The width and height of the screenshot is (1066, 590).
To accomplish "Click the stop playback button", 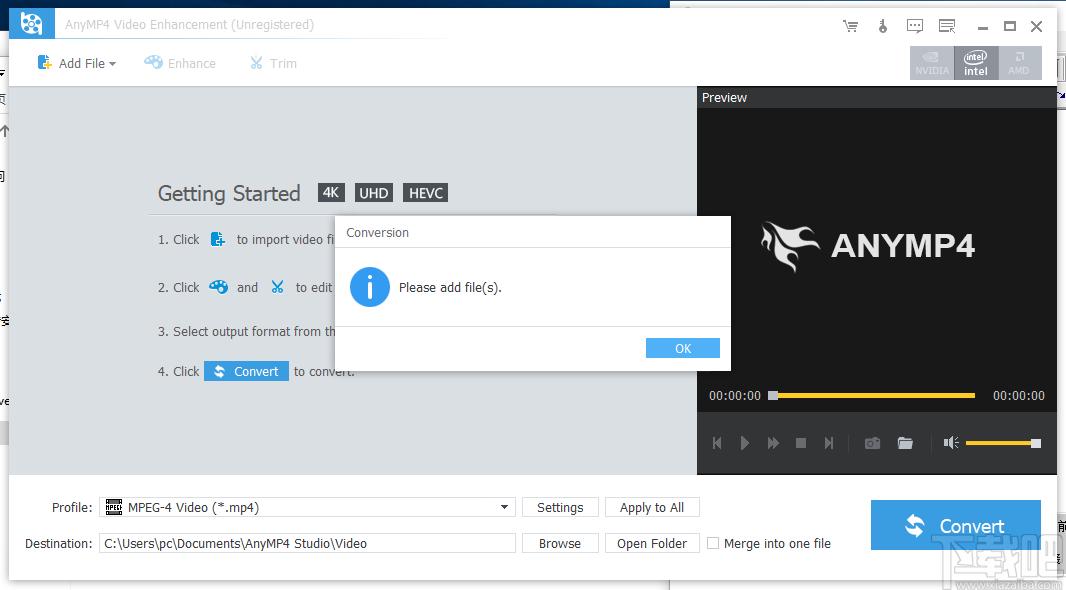I will pos(801,443).
